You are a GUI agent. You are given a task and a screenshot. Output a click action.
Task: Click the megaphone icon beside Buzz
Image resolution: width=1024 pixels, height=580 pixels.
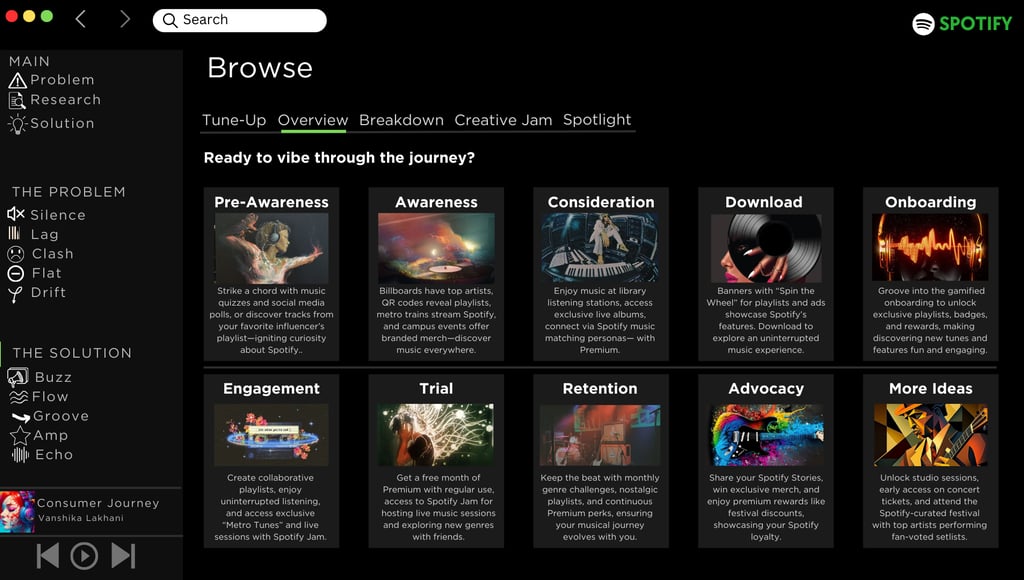[18, 377]
